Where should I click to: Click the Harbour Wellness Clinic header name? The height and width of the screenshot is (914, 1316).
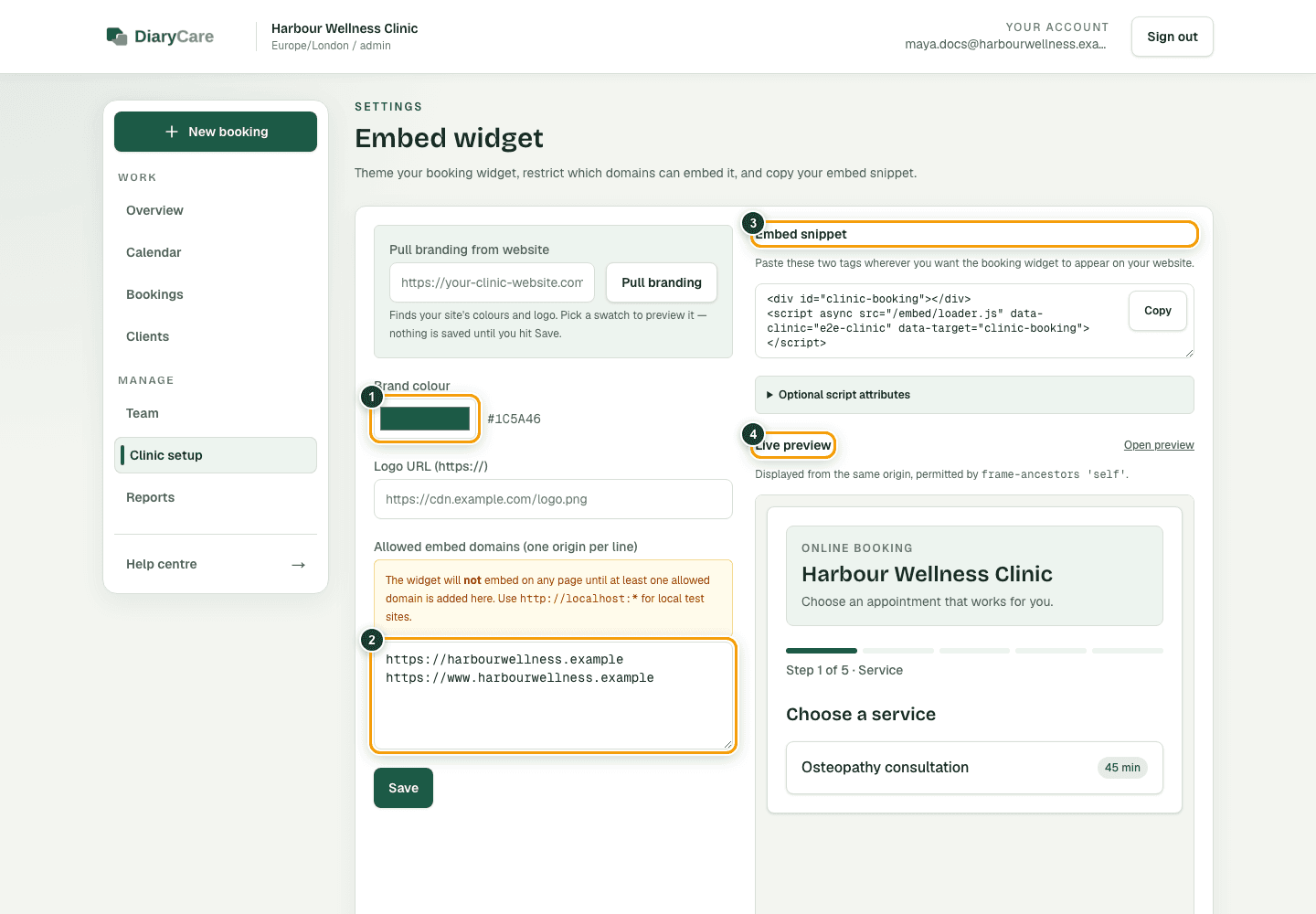[345, 28]
